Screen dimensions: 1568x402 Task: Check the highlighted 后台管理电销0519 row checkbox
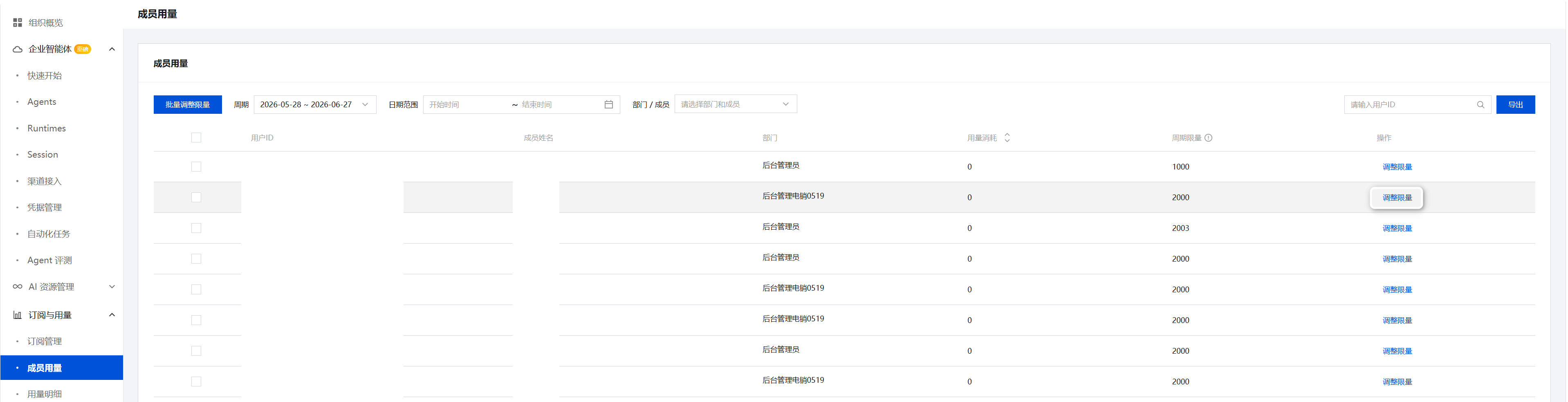[196, 197]
